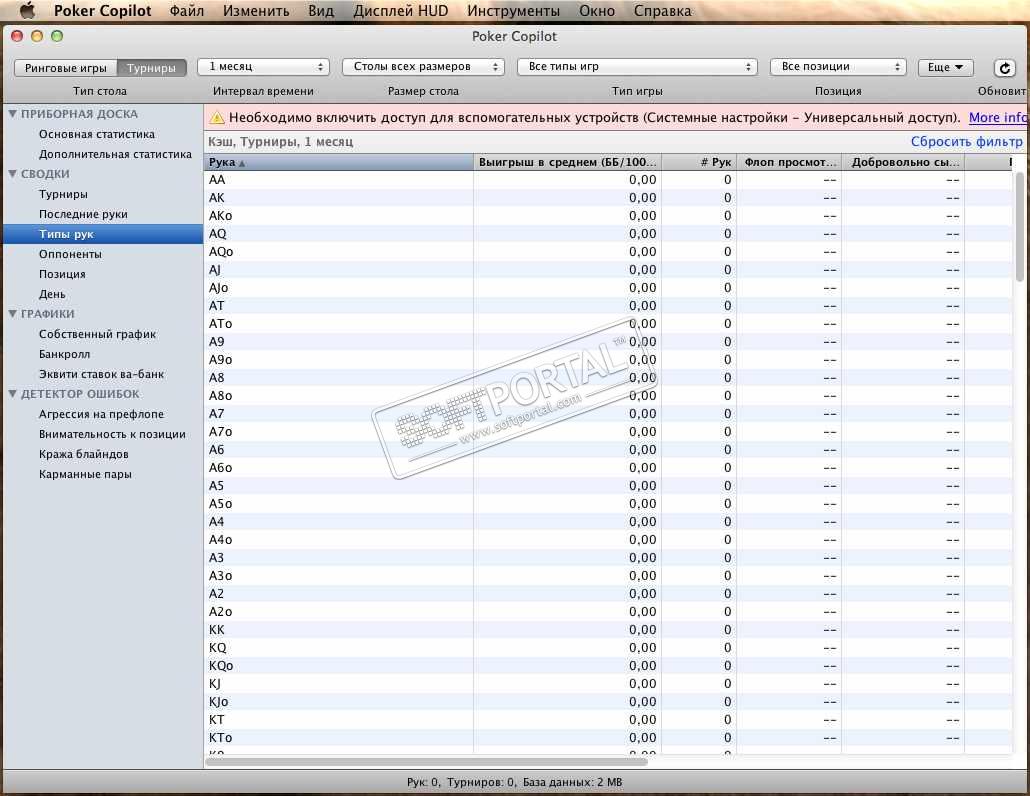The image size is (1030, 796).
Task: Select Позиция in sidebar
Action: [62, 274]
